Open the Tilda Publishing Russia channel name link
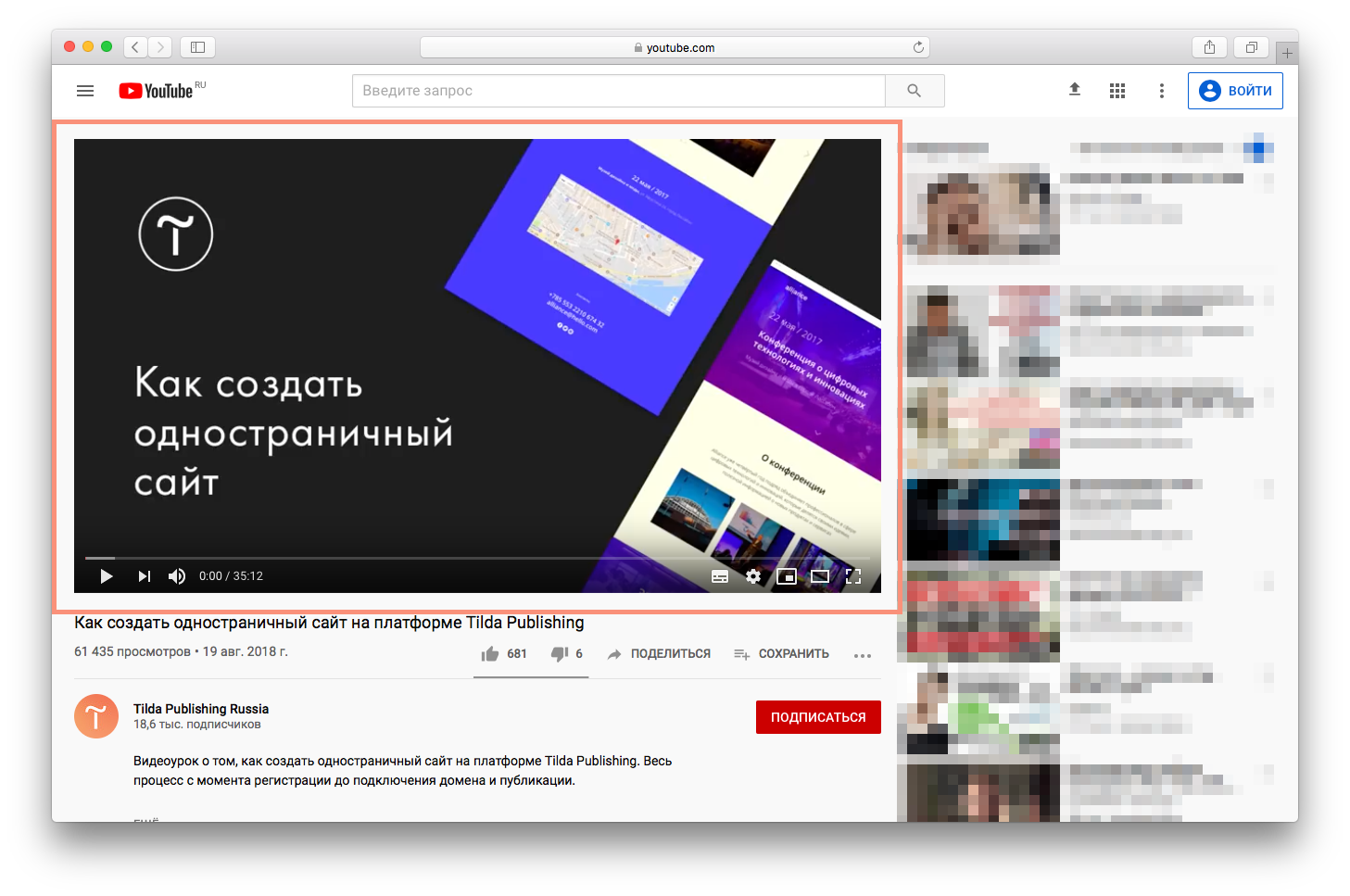 [201, 709]
